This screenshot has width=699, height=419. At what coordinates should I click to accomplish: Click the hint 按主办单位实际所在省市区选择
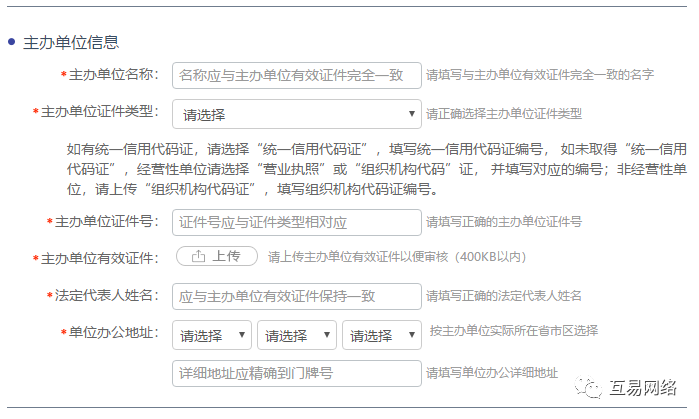pos(514,331)
